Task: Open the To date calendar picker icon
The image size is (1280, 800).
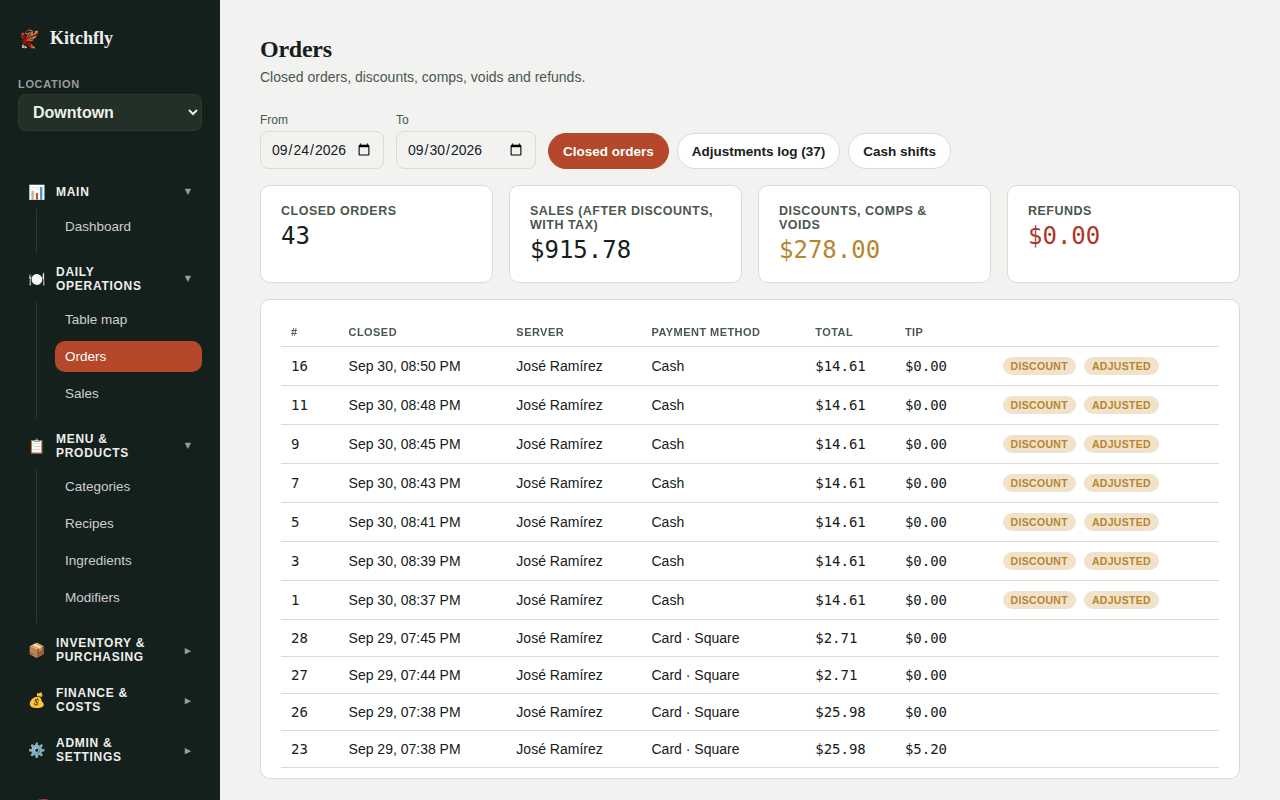Action: point(516,150)
